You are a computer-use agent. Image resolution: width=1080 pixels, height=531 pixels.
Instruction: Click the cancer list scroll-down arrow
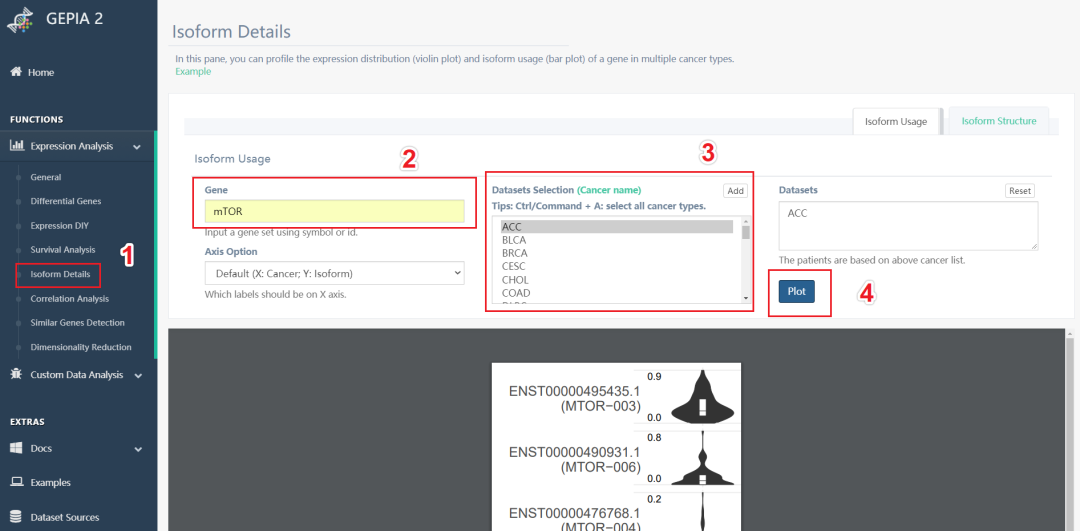tap(745, 298)
